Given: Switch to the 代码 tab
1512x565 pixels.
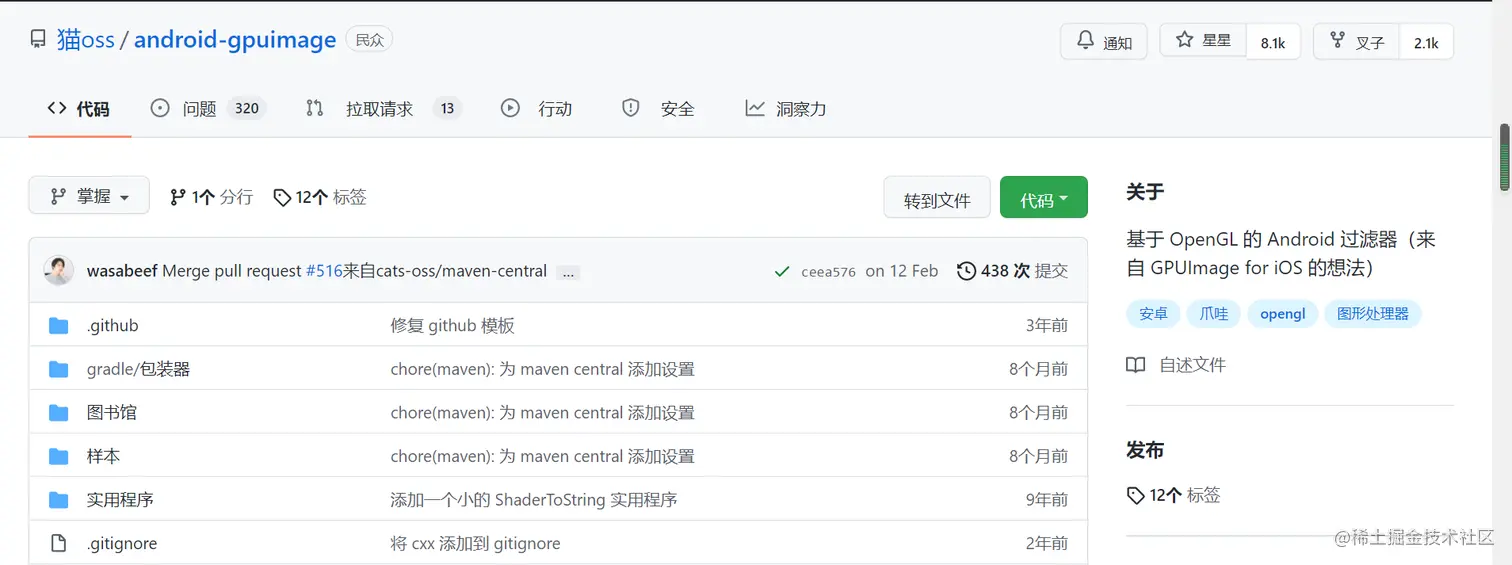Looking at the screenshot, I should [x=79, y=108].
